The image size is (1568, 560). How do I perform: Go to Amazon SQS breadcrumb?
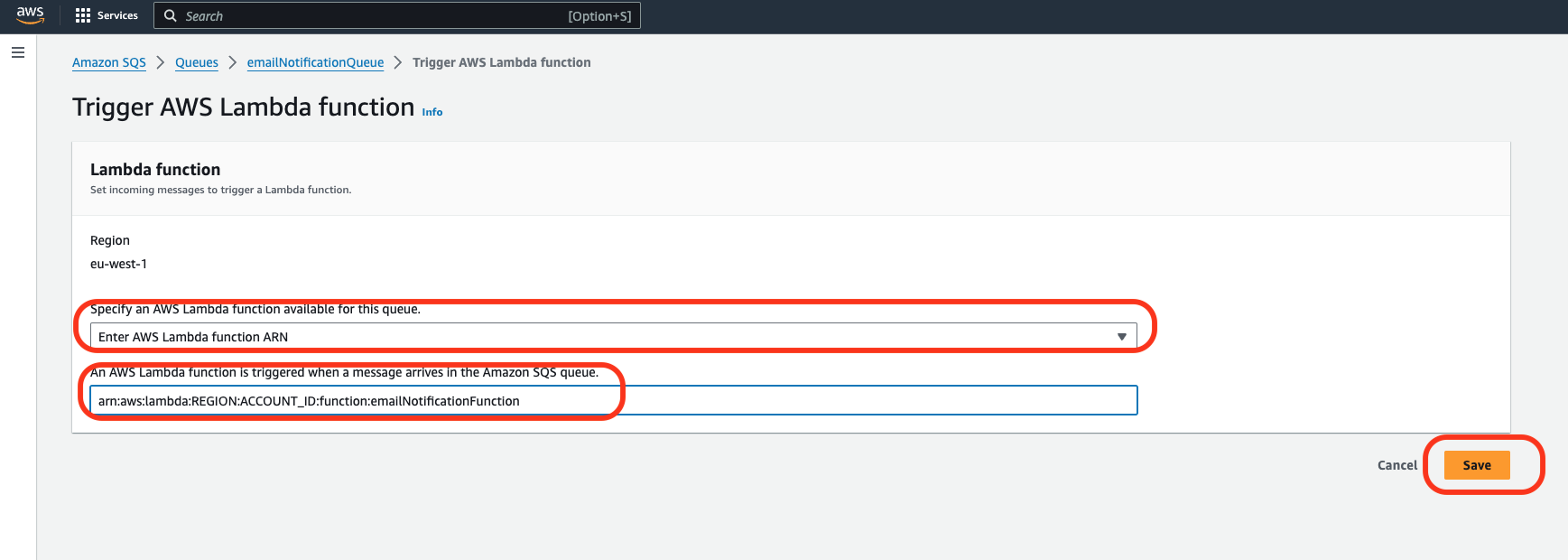coord(109,62)
